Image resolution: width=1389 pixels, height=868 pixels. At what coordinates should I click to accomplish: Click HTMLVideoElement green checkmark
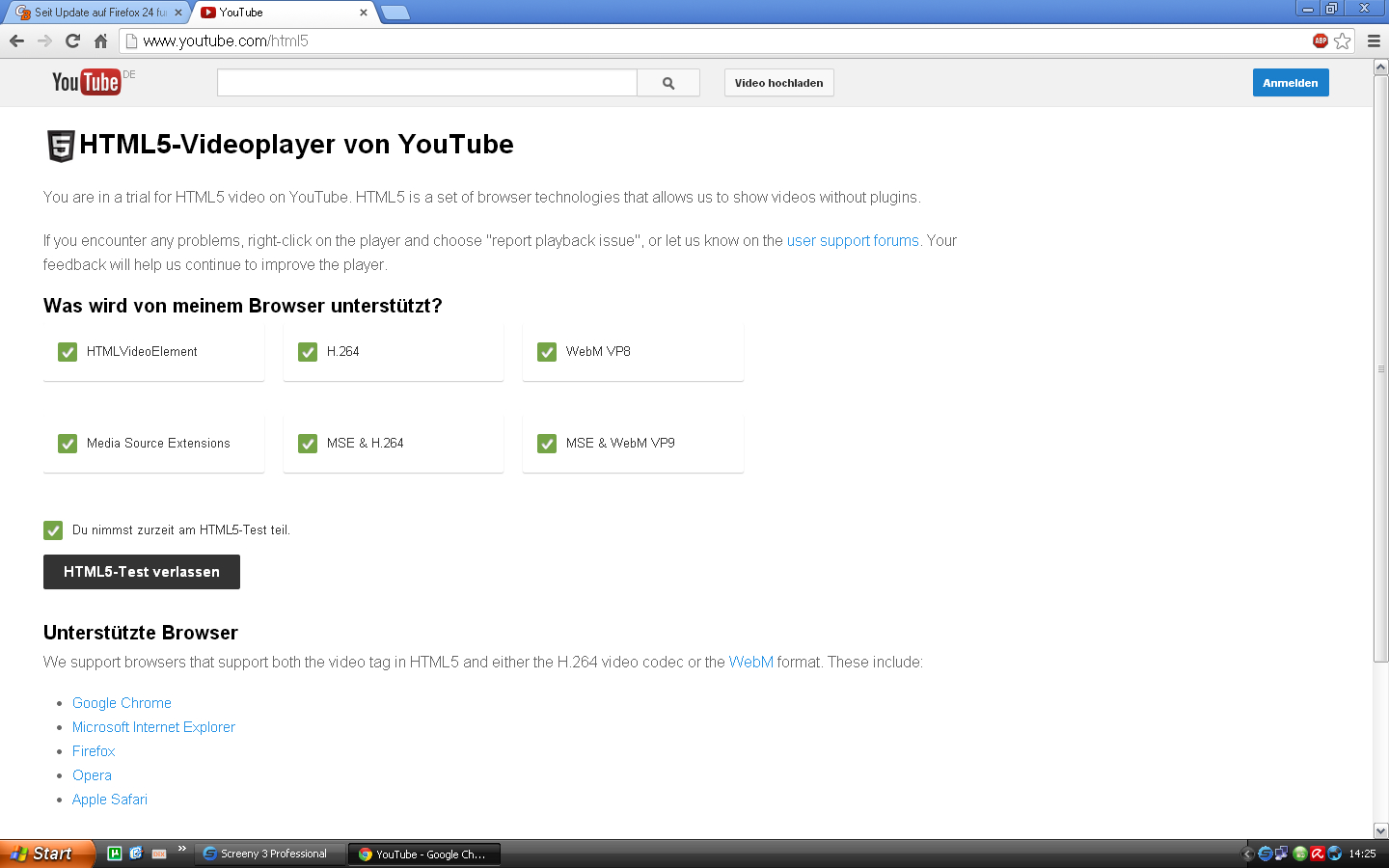[68, 352]
